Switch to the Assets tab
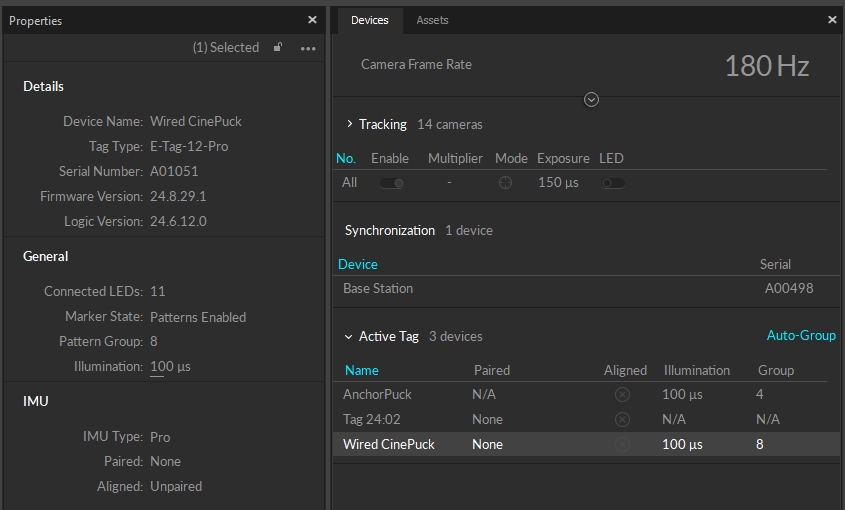Screen dimensions: 845x510 click(432, 20)
